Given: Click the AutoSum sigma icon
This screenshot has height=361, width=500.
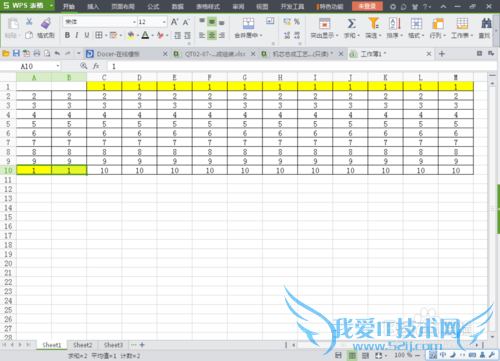Looking at the screenshot, I should pos(352,23).
